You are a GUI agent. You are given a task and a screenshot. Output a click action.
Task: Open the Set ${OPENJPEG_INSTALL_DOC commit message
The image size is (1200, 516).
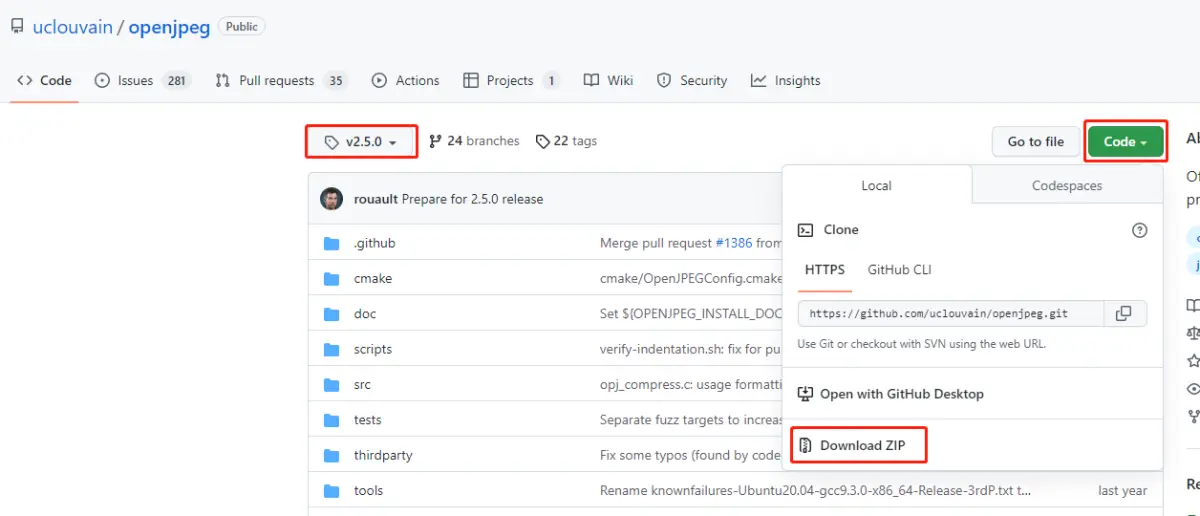(x=691, y=314)
